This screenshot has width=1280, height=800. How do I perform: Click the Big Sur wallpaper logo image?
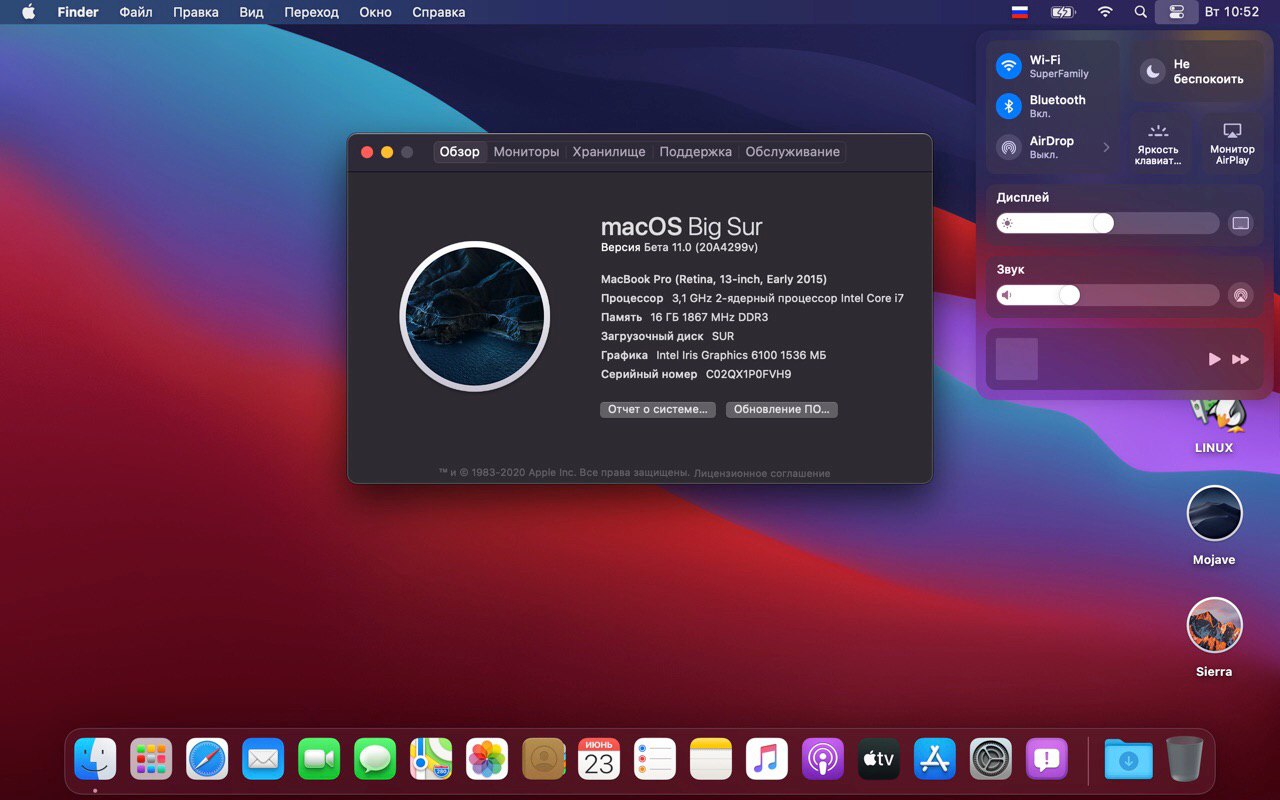(x=475, y=316)
